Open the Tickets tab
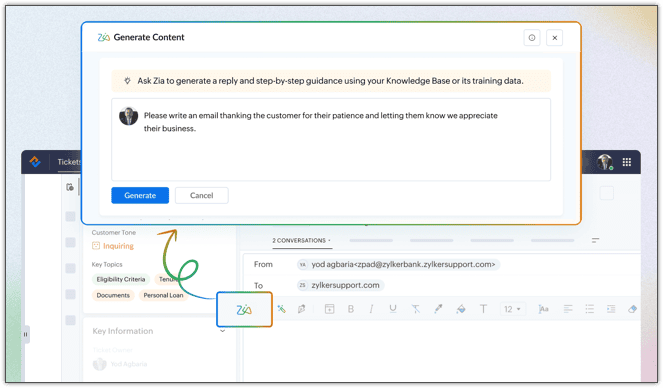Viewport: 663px width, 388px height. pyautogui.click(x=69, y=162)
